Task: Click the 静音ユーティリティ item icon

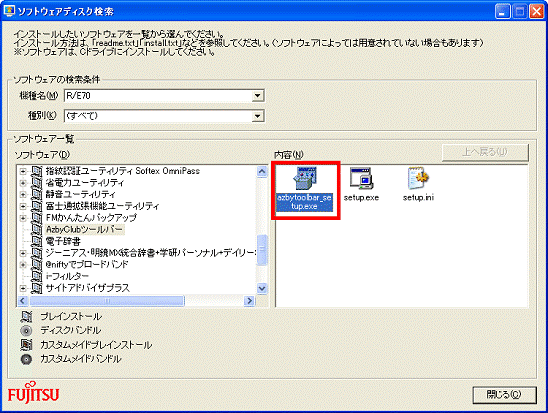Action: pyautogui.click(x=37, y=194)
